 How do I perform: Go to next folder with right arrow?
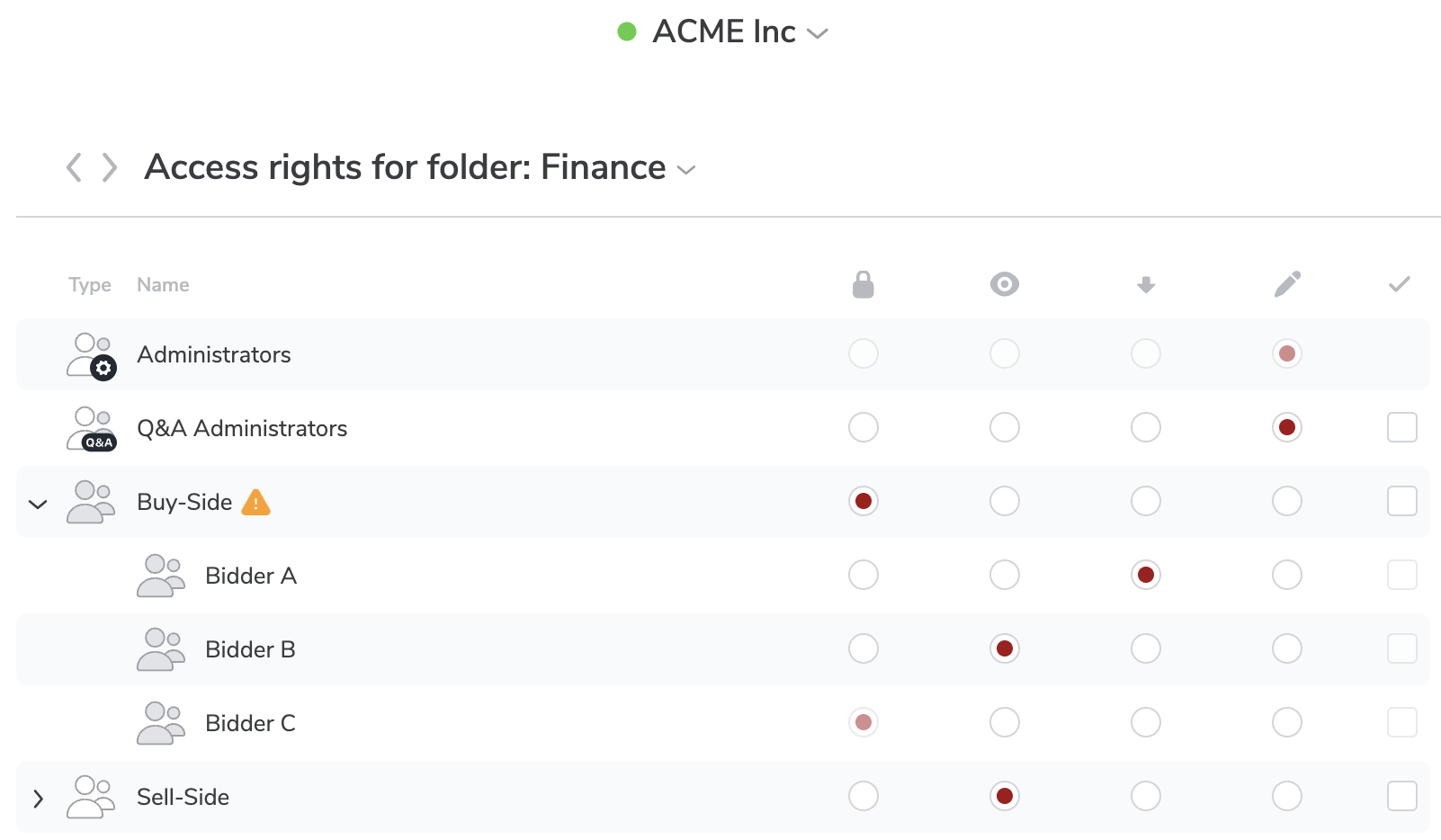pos(110,167)
